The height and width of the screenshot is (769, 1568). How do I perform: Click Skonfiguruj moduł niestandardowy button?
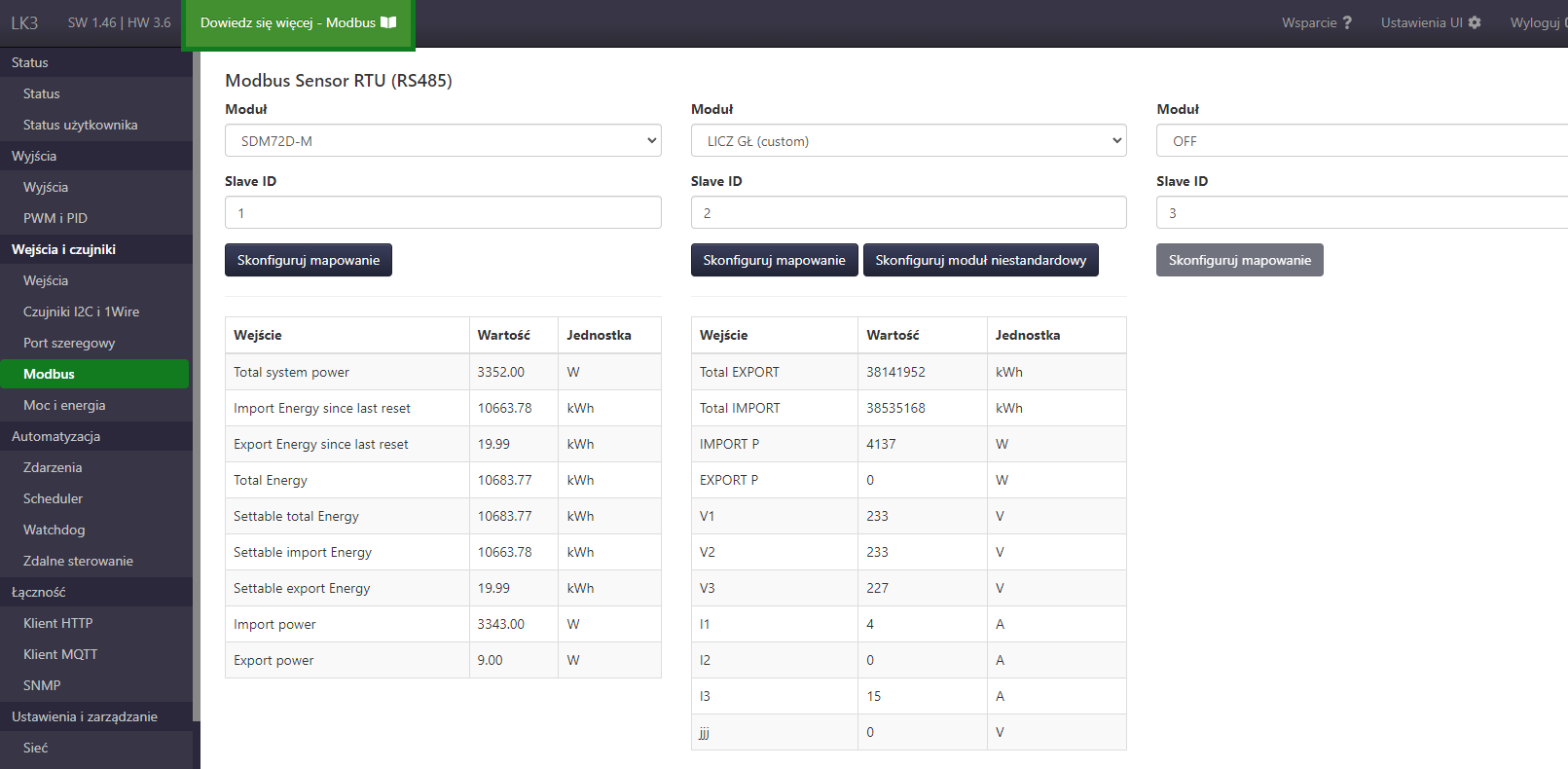[x=980, y=260]
